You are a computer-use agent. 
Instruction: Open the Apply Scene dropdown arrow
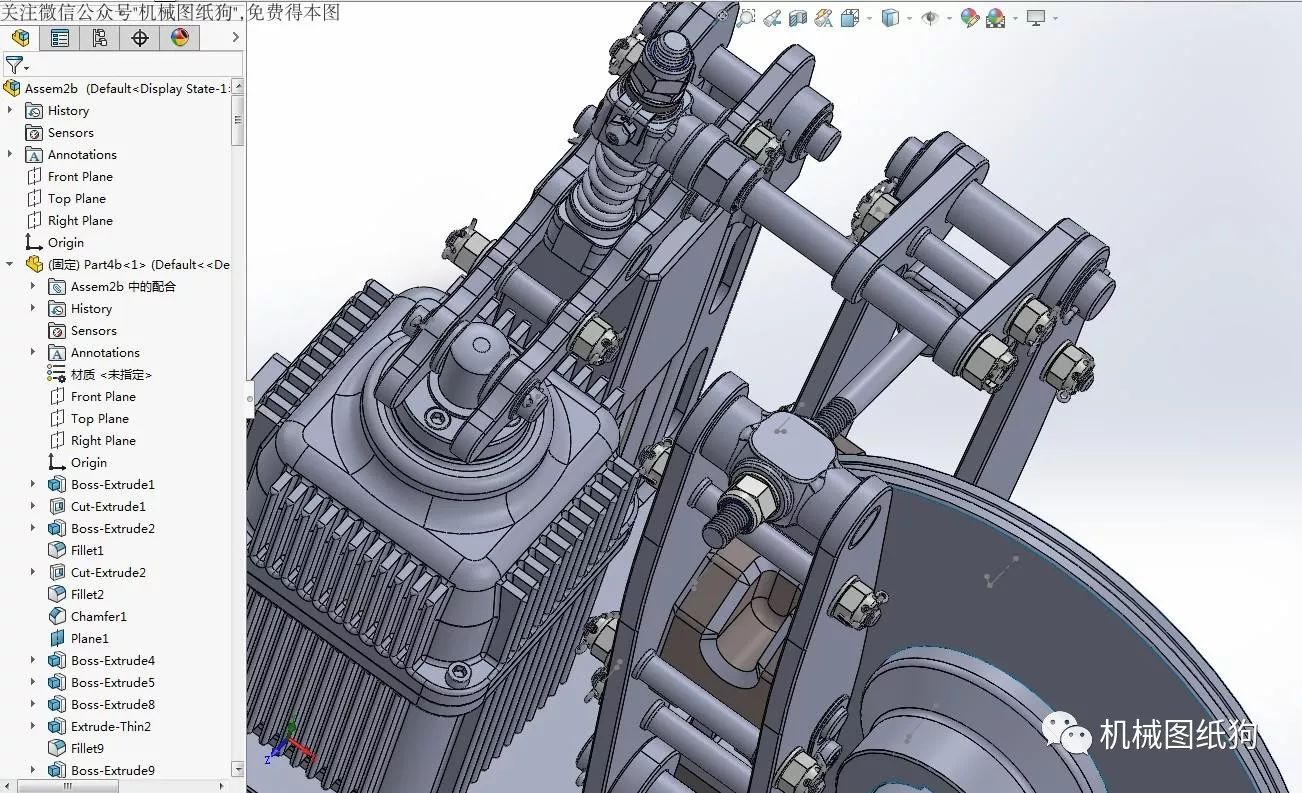pyautogui.click(x=1015, y=18)
